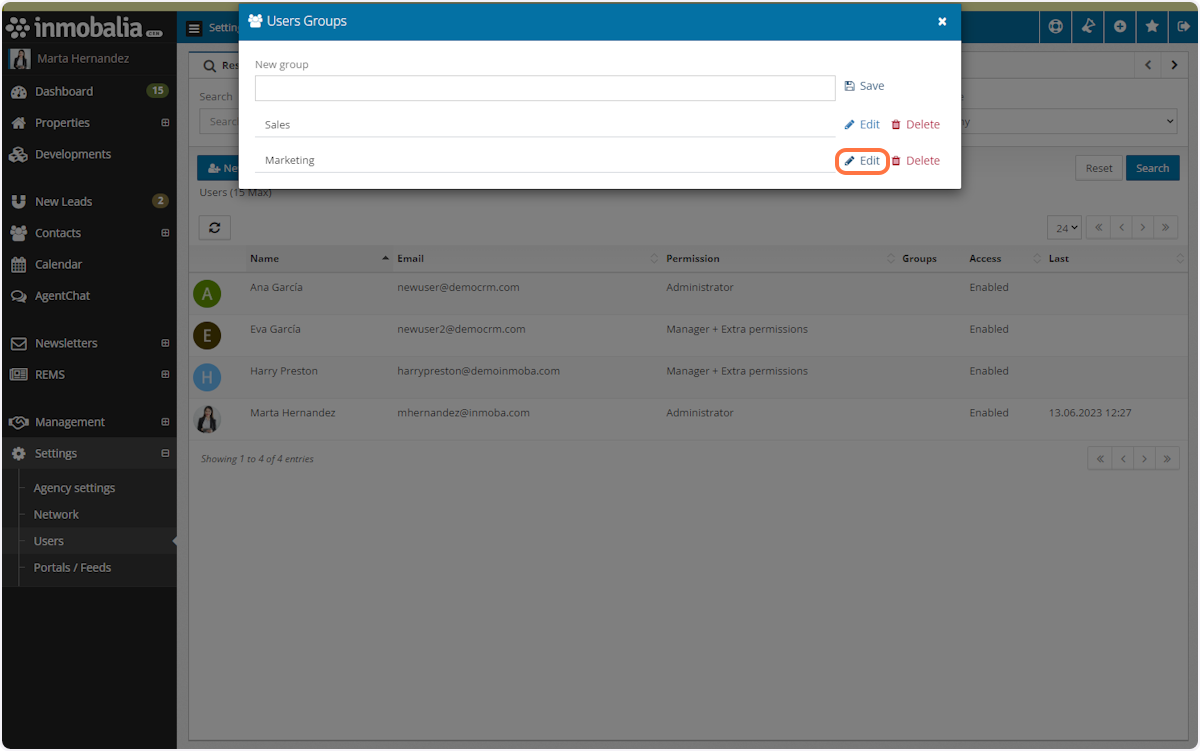Select Agency settings in Settings tree

[x=74, y=488]
